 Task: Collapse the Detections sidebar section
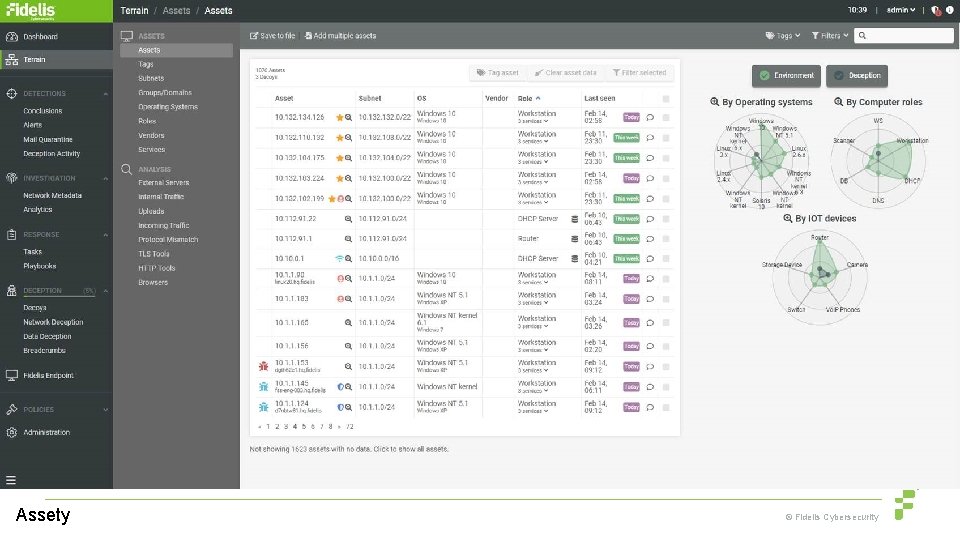(x=105, y=94)
